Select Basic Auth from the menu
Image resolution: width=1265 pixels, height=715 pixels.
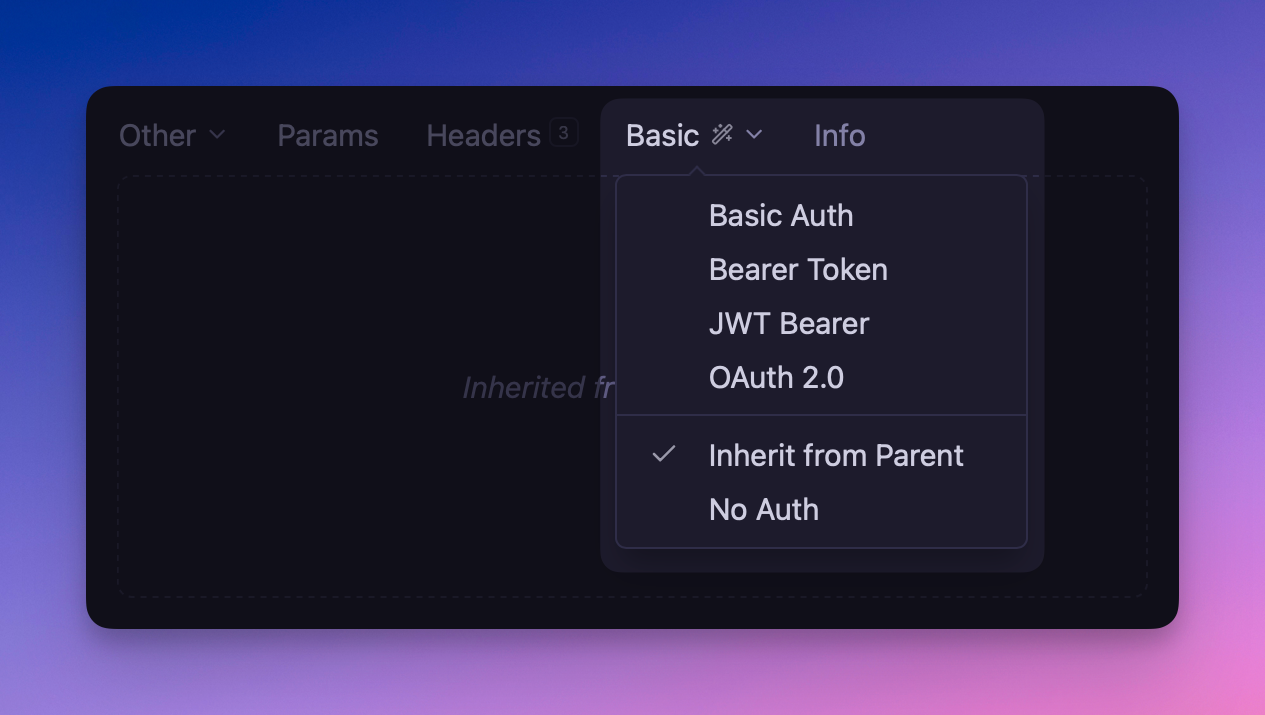coord(780,215)
